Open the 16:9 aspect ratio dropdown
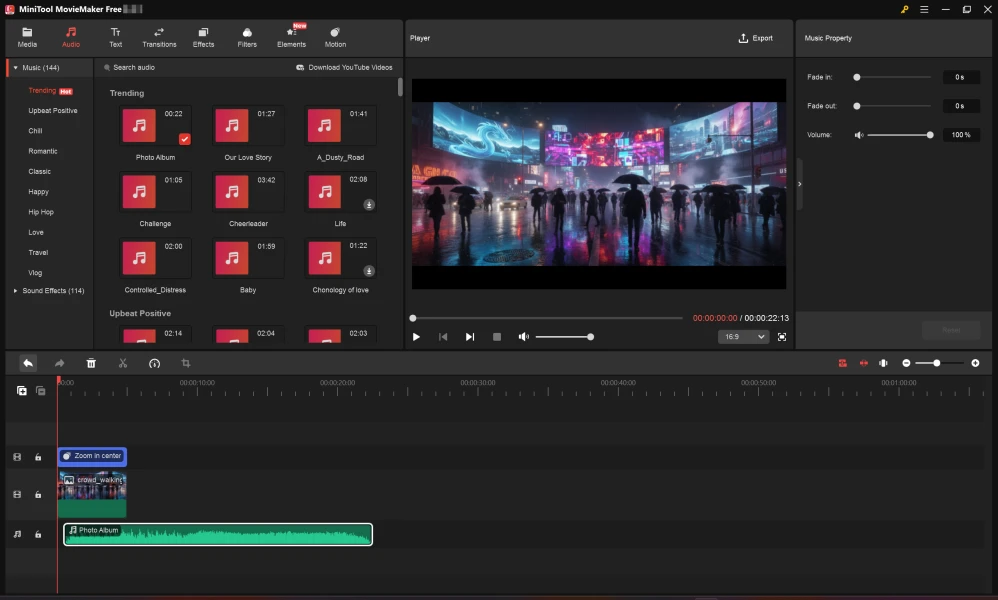The image size is (998, 600). 743,337
